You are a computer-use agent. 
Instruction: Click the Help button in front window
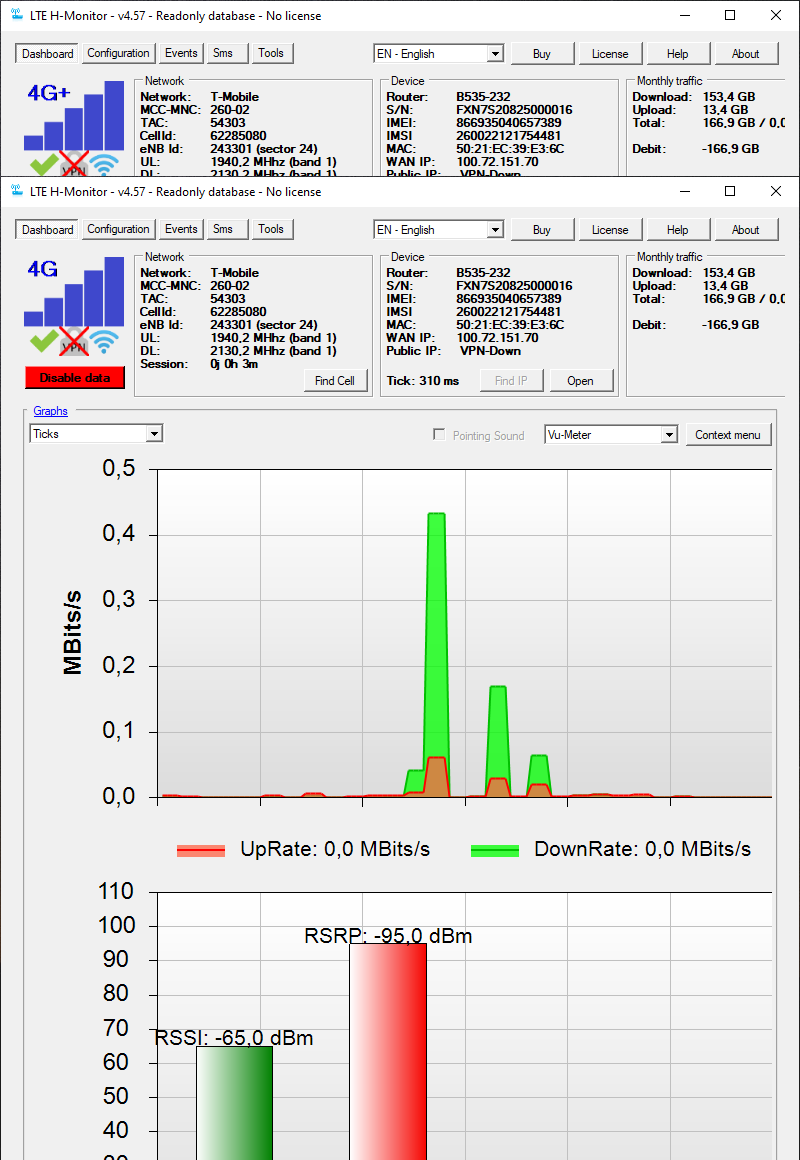pyautogui.click(x=678, y=229)
